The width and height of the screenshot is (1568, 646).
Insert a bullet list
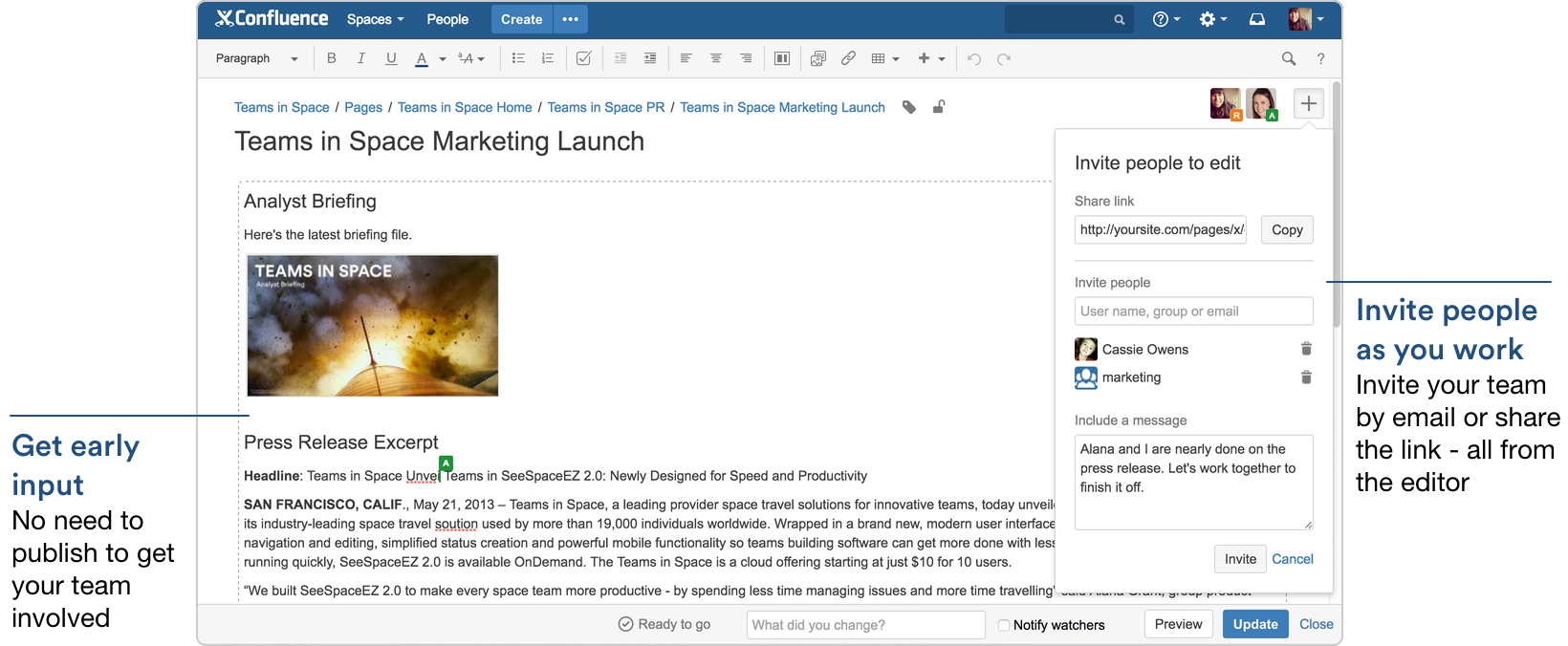pyautogui.click(x=518, y=58)
